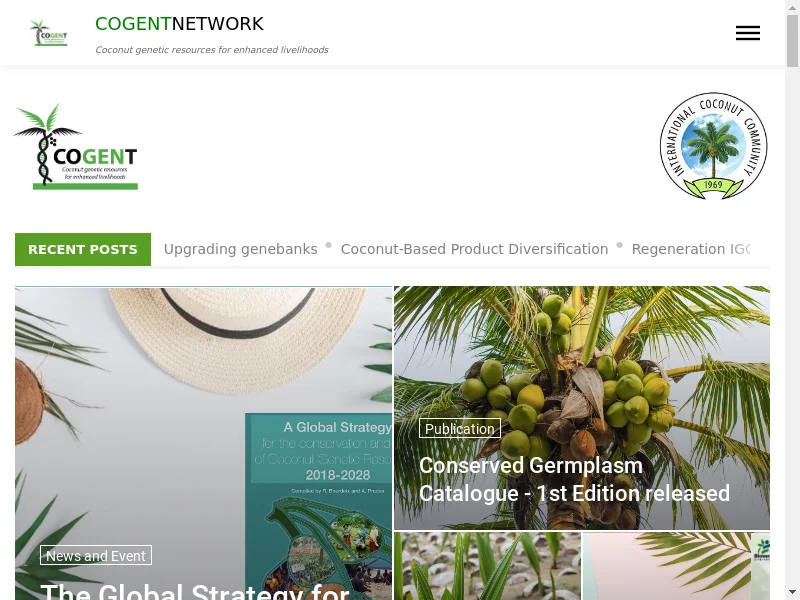Click the large COGENT palm DNA logo
800x600 pixels.
tap(76, 146)
